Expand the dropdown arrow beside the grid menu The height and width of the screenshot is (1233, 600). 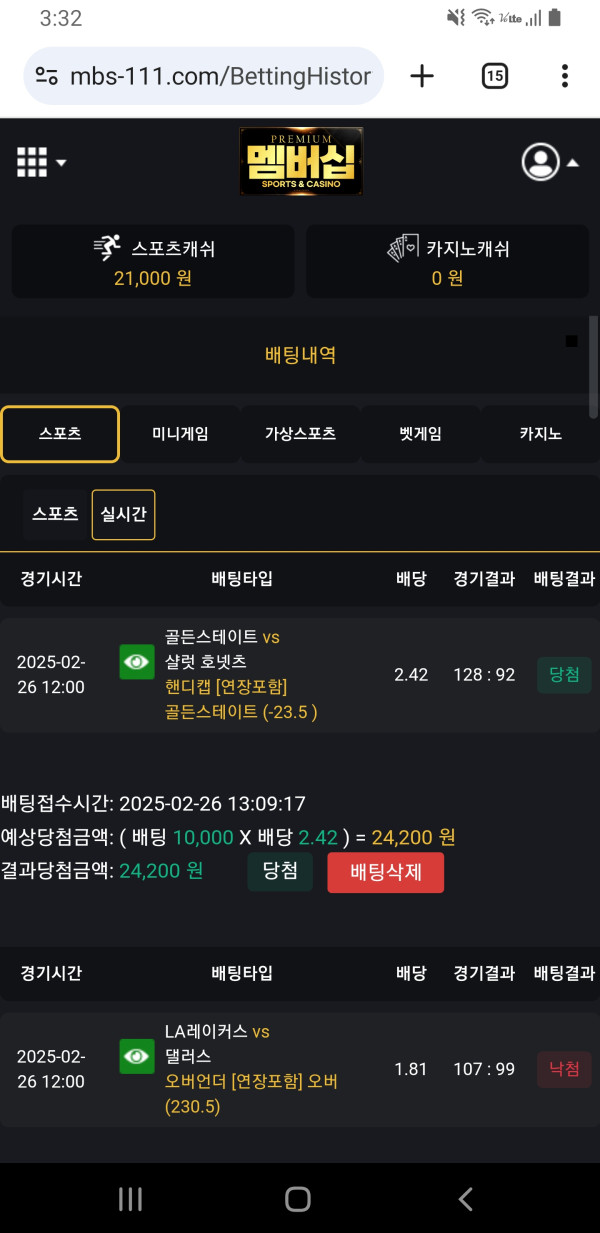point(60,162)
